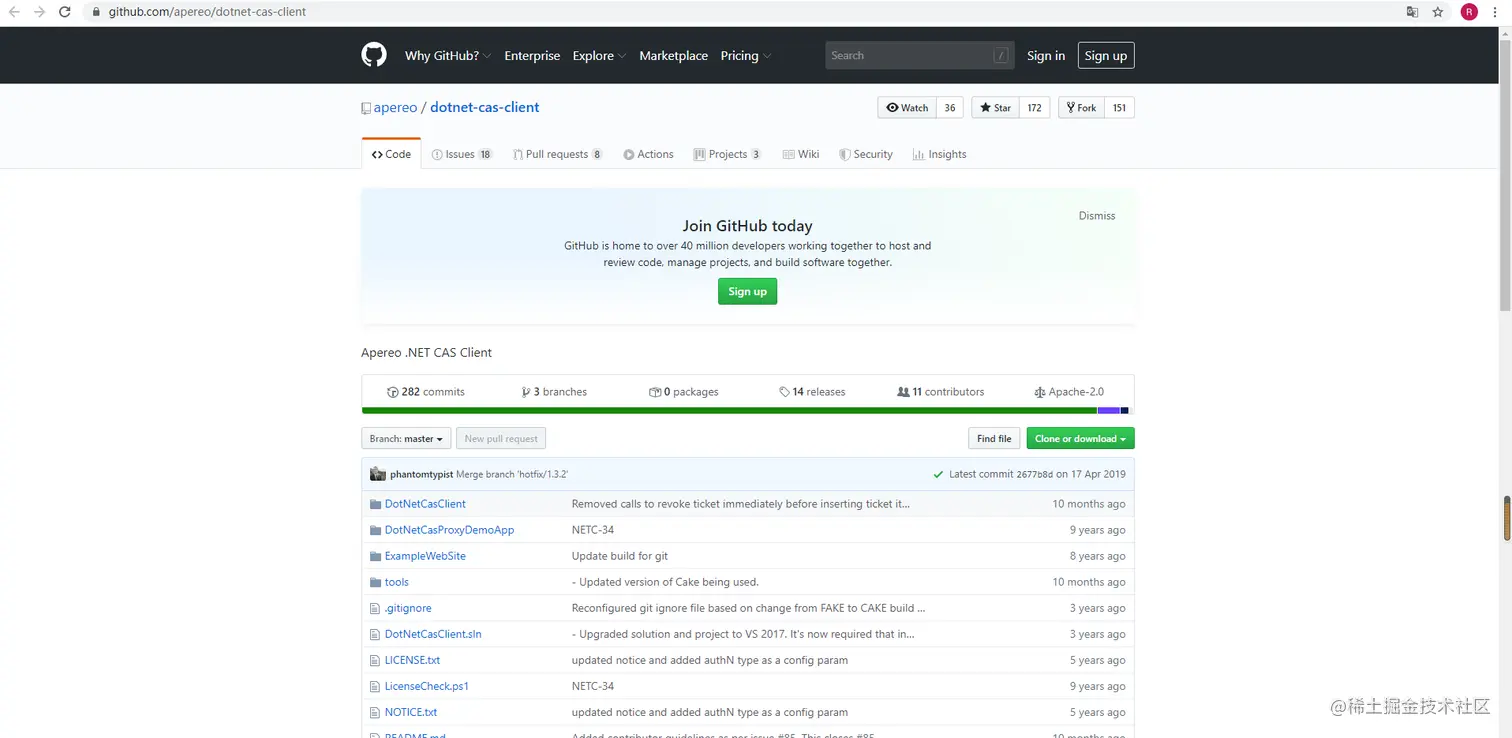This screenshot has width=1512, height=738.
Task: View the 14 releases link
Action: click(812, 392)
